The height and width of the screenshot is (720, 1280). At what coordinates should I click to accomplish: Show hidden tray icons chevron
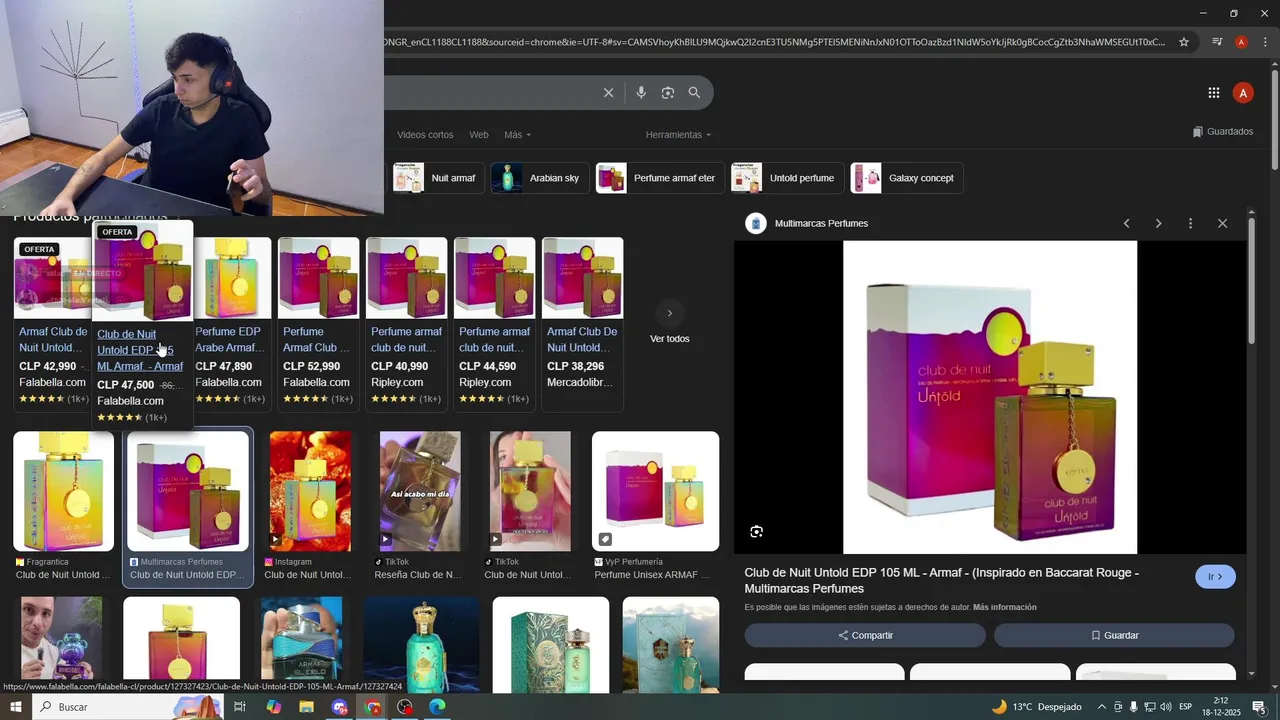1102,707
